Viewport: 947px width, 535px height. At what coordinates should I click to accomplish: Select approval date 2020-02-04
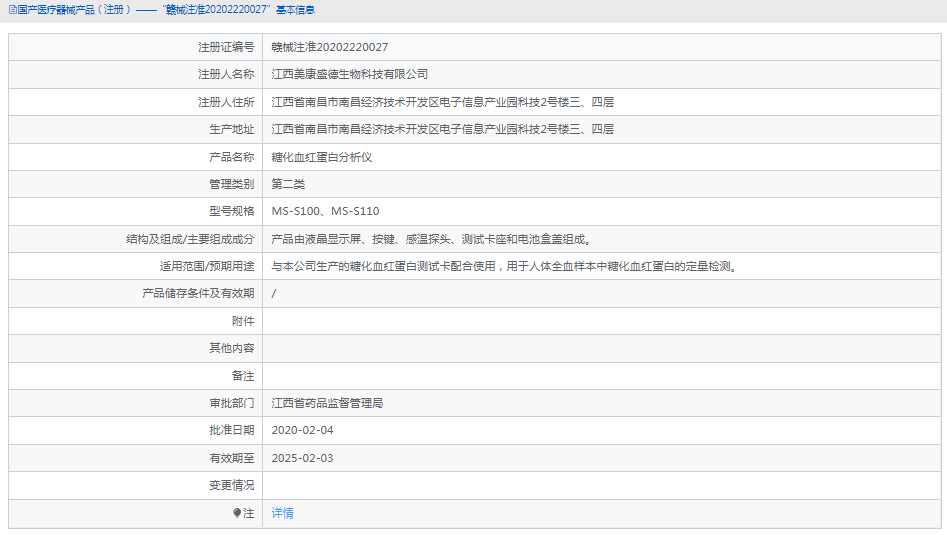tap(302, 430)
